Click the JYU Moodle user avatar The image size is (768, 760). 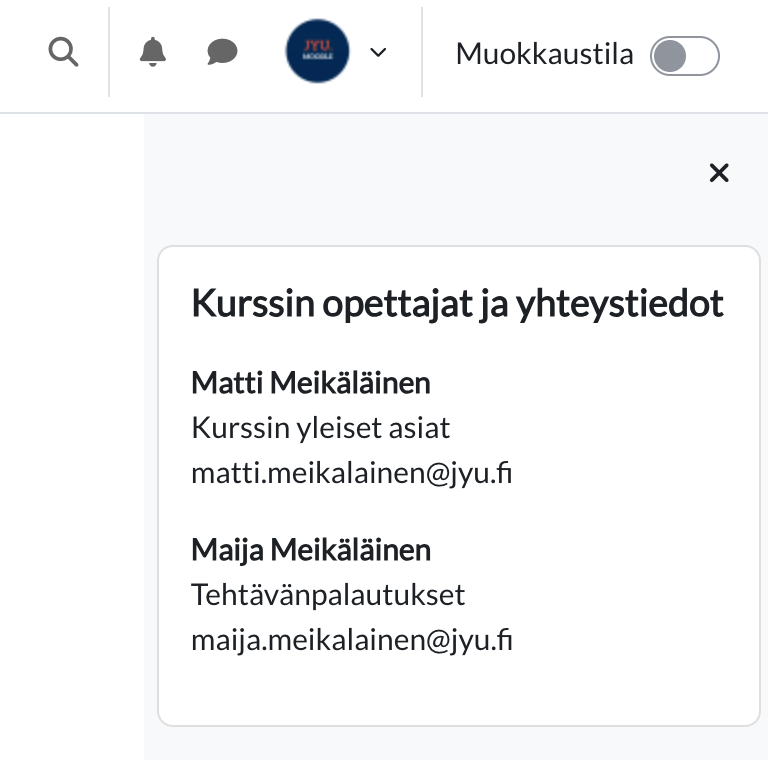317,53
